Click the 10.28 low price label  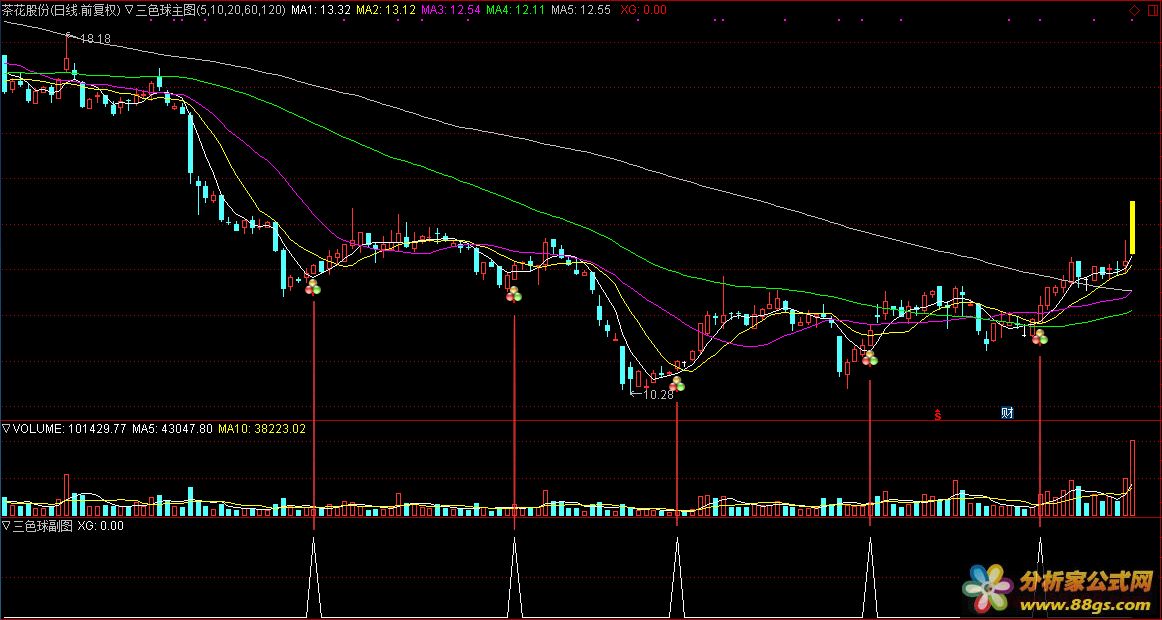pyautogui.click(x=658, y=395)
